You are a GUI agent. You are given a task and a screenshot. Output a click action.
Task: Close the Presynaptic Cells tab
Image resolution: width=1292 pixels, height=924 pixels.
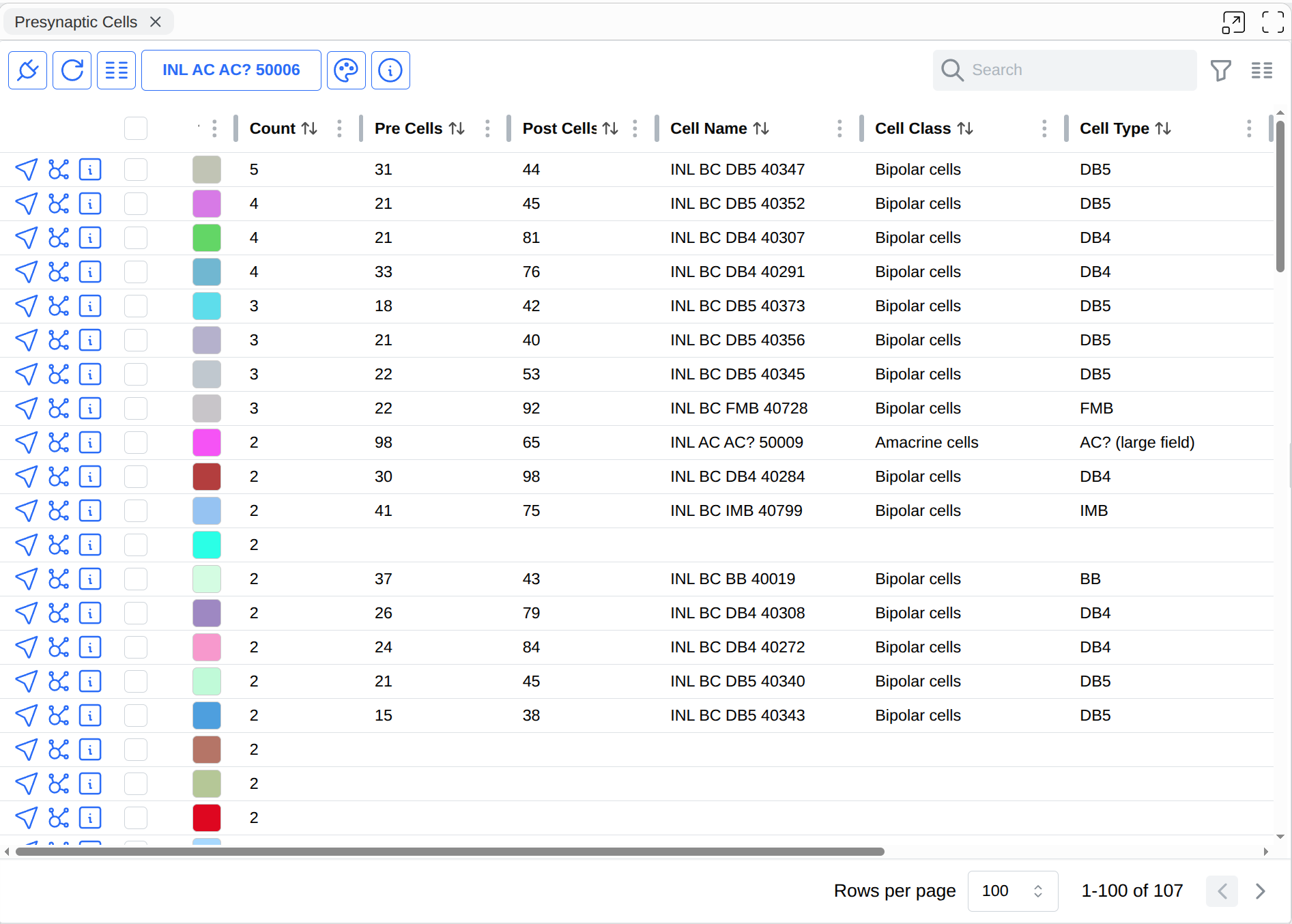(156, 22)
